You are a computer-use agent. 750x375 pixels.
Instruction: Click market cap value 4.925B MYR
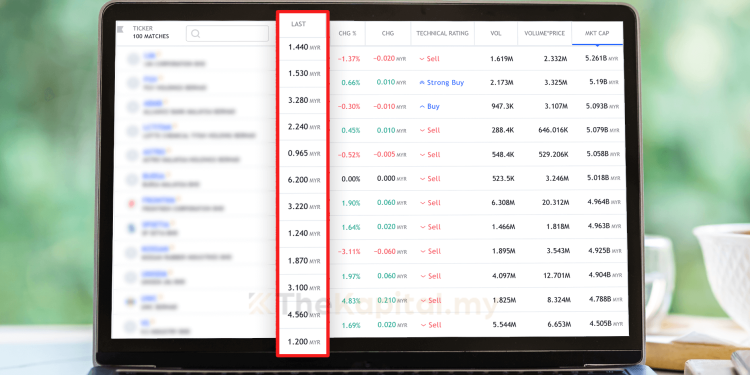605,251
